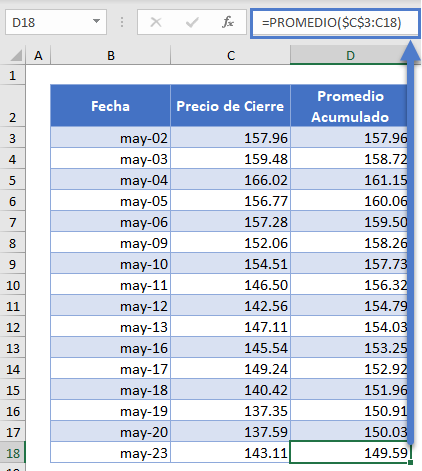Click the closing price cell 159.48
This screenshot has height=471, width=422.
pos(230,159)
